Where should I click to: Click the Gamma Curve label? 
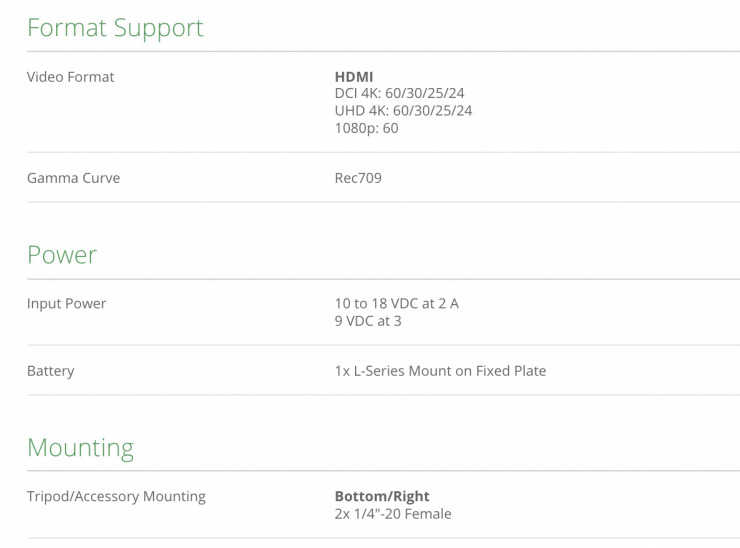[73, 178]
